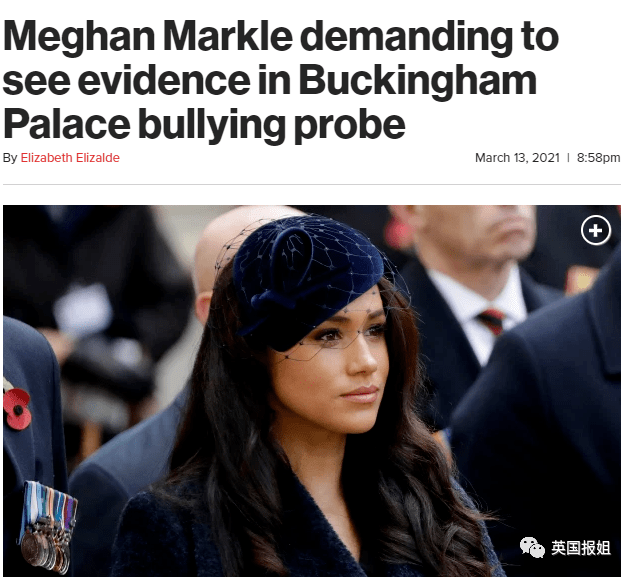Select the March 13, 2021 publication date
This screenshot has height=577, width=632.
click(517, 158)
